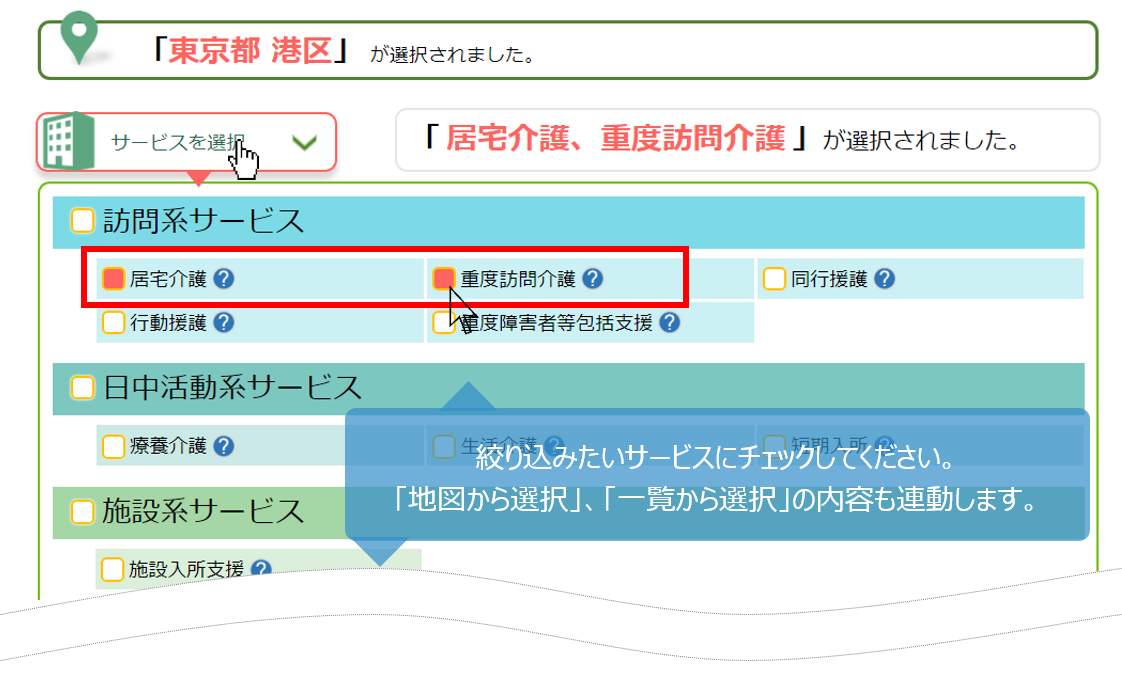Click the green building icon in service selector
This screenshot has width=1122, height=687.
(x=69, y=141)
